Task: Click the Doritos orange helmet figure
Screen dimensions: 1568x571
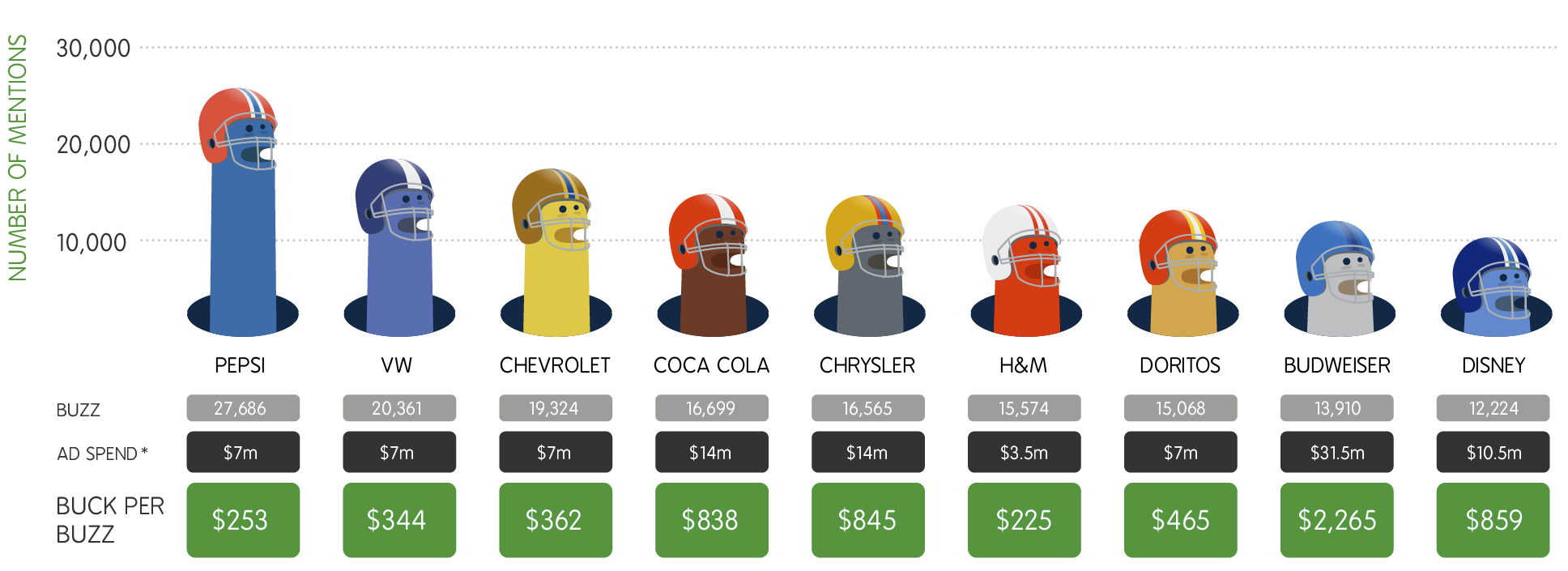Action: pyautogui.click(x=1182, y=273)
